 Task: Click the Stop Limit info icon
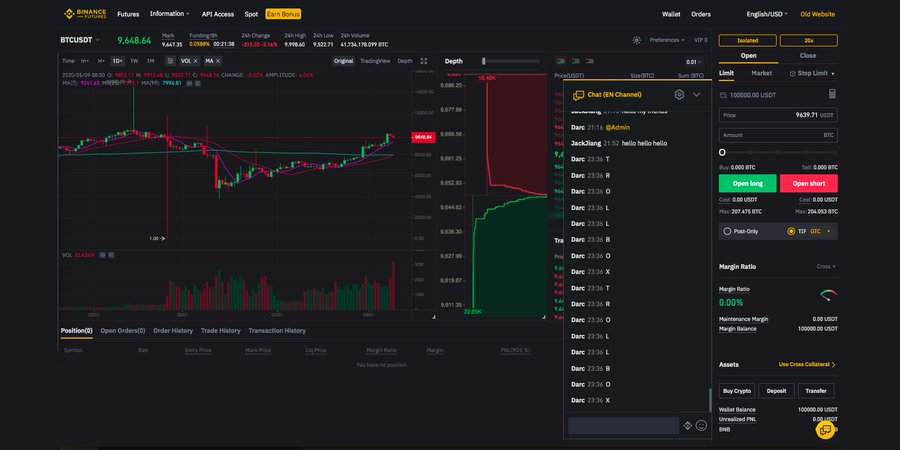(x=793, y=73)
